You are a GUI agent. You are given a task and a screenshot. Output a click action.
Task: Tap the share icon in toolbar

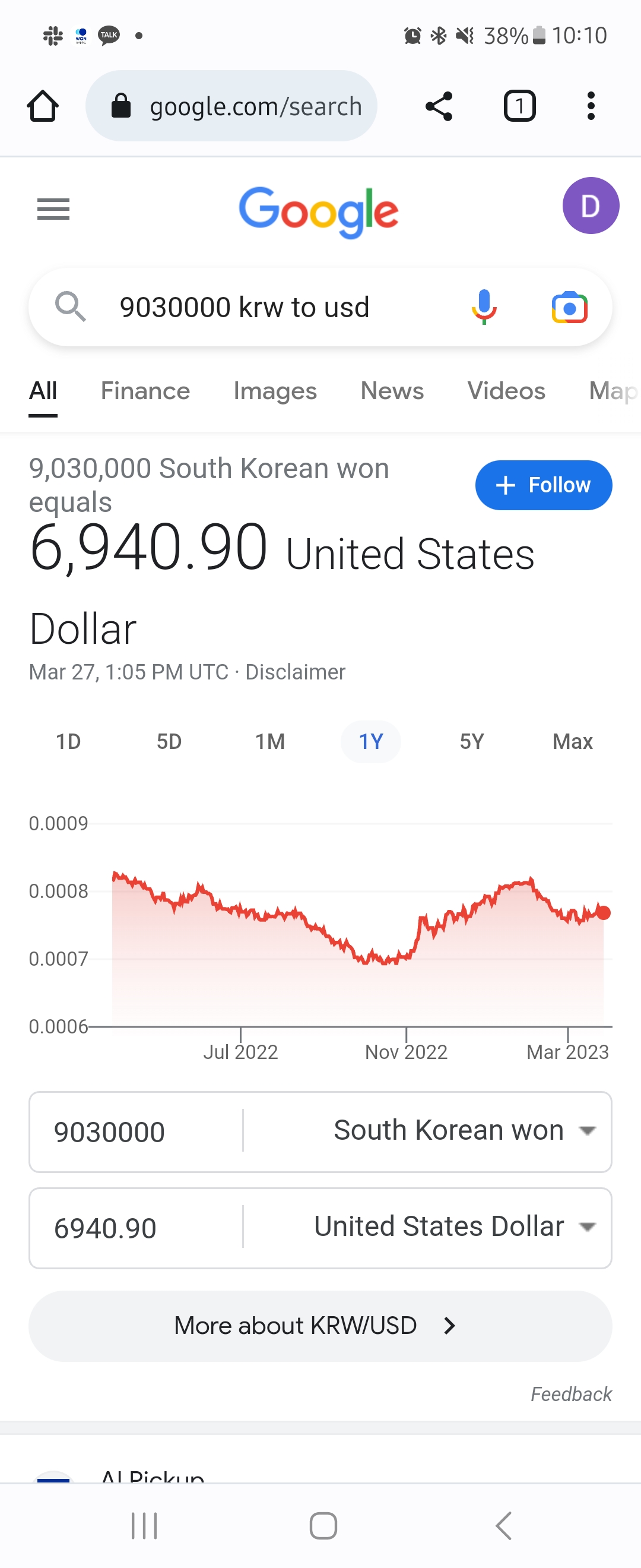tap(439, 106)
